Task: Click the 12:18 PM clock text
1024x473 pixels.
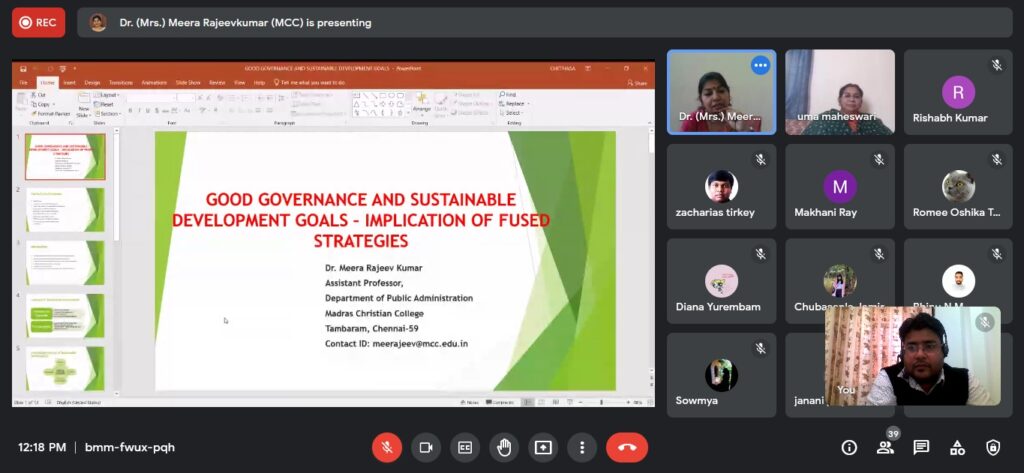Action: pyautogui.click(x=42, y=448)
